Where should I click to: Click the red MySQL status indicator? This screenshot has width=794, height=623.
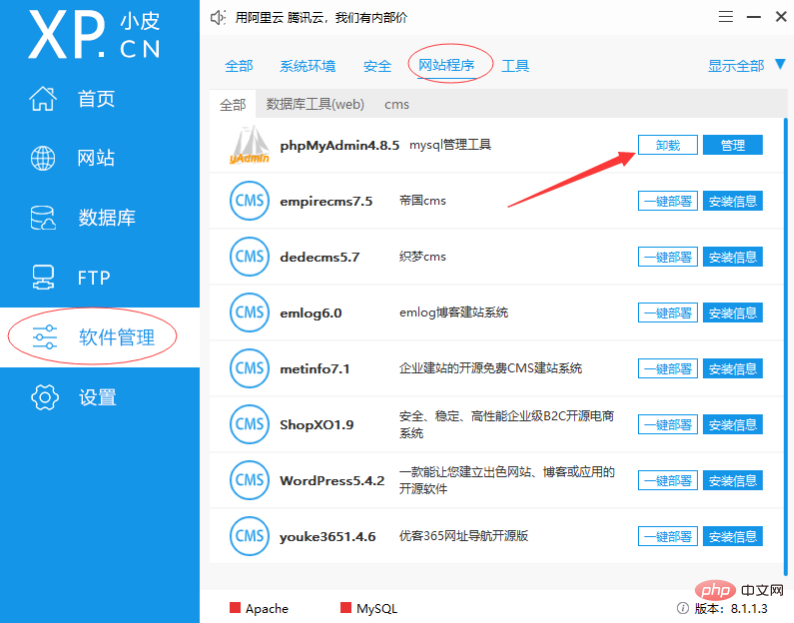347,608
